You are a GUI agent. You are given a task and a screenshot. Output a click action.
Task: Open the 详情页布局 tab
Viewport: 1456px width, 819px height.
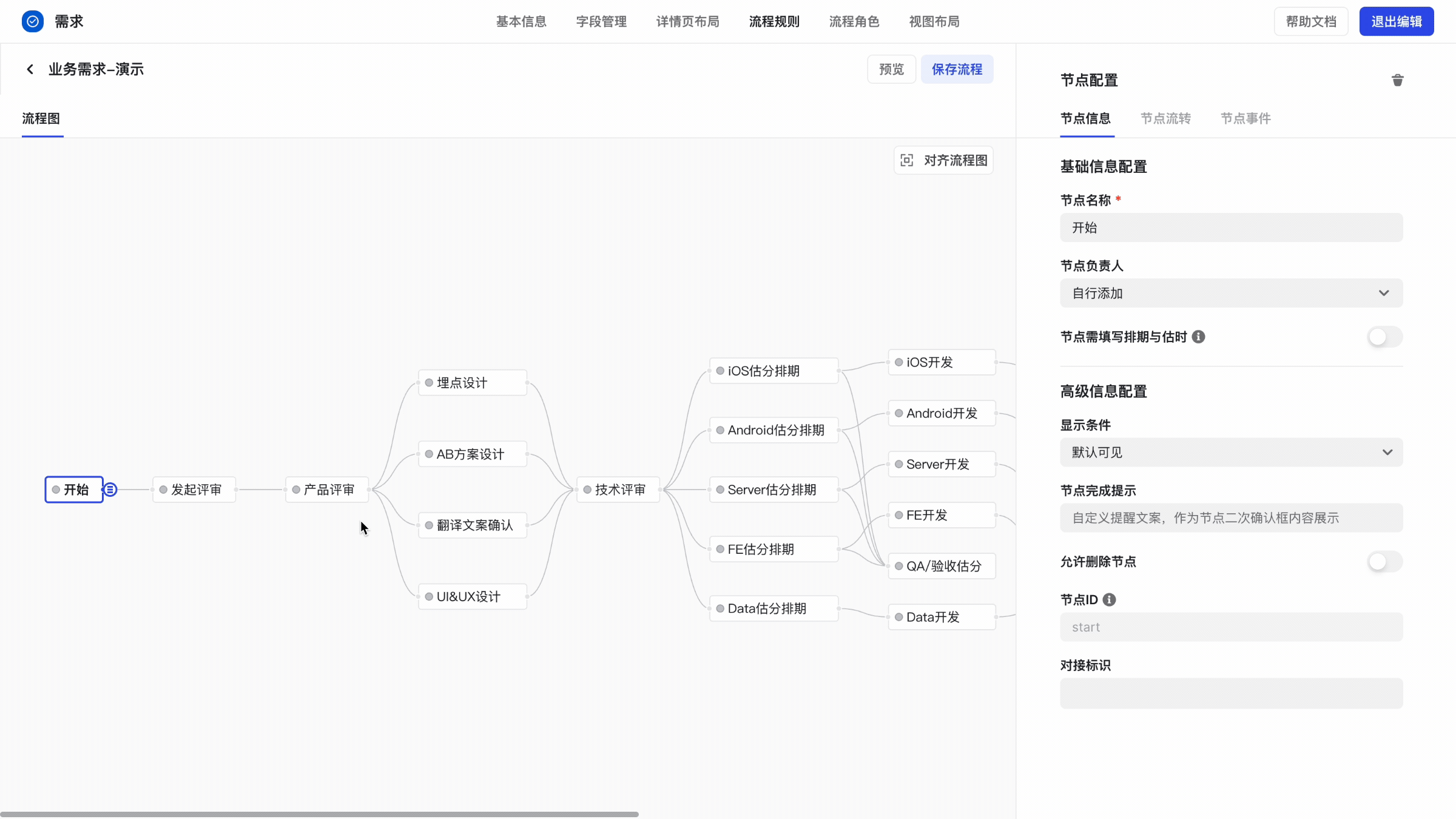pos(687,22)
